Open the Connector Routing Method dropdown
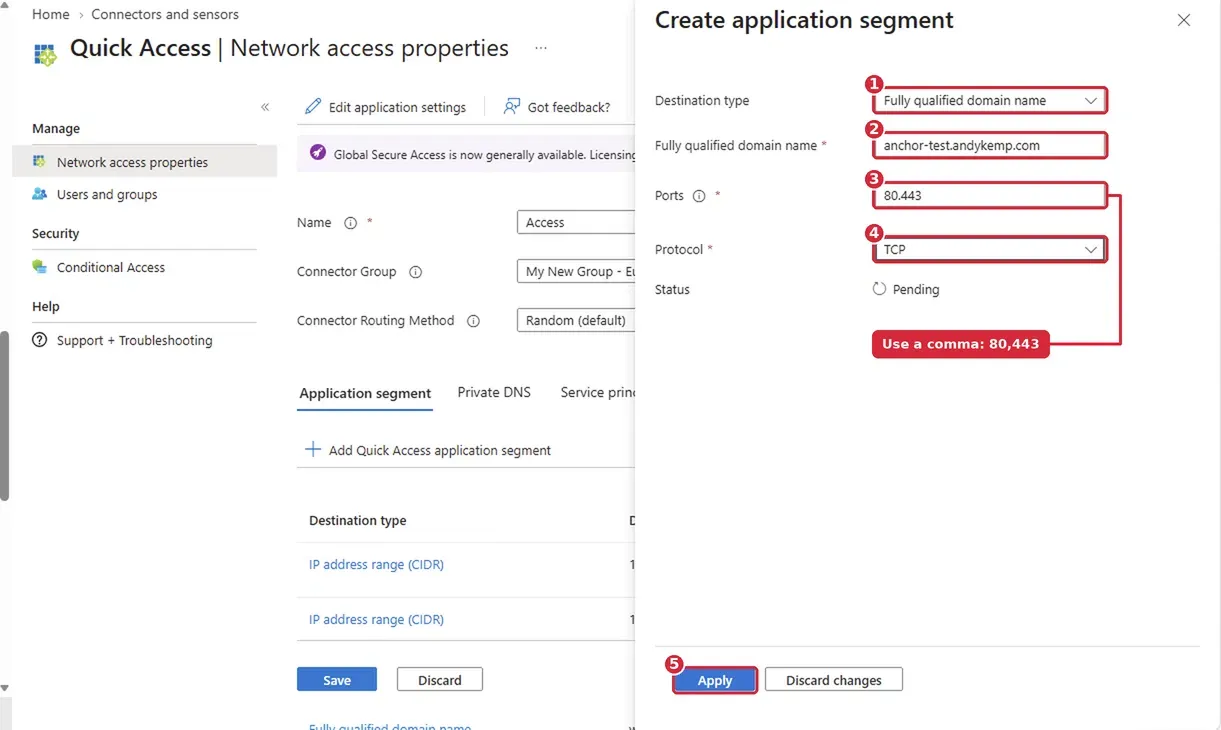Viewport: 1221px width, 730px height. click(576, 321)
